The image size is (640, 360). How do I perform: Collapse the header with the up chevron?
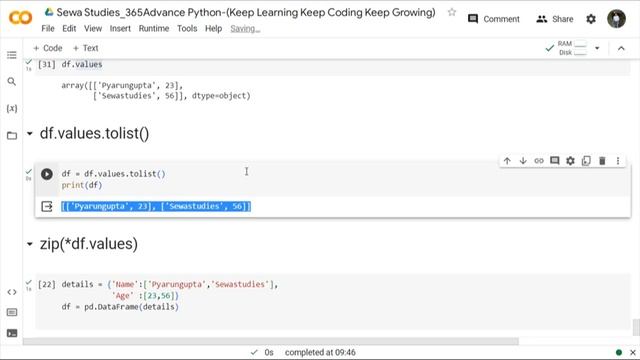621,48
